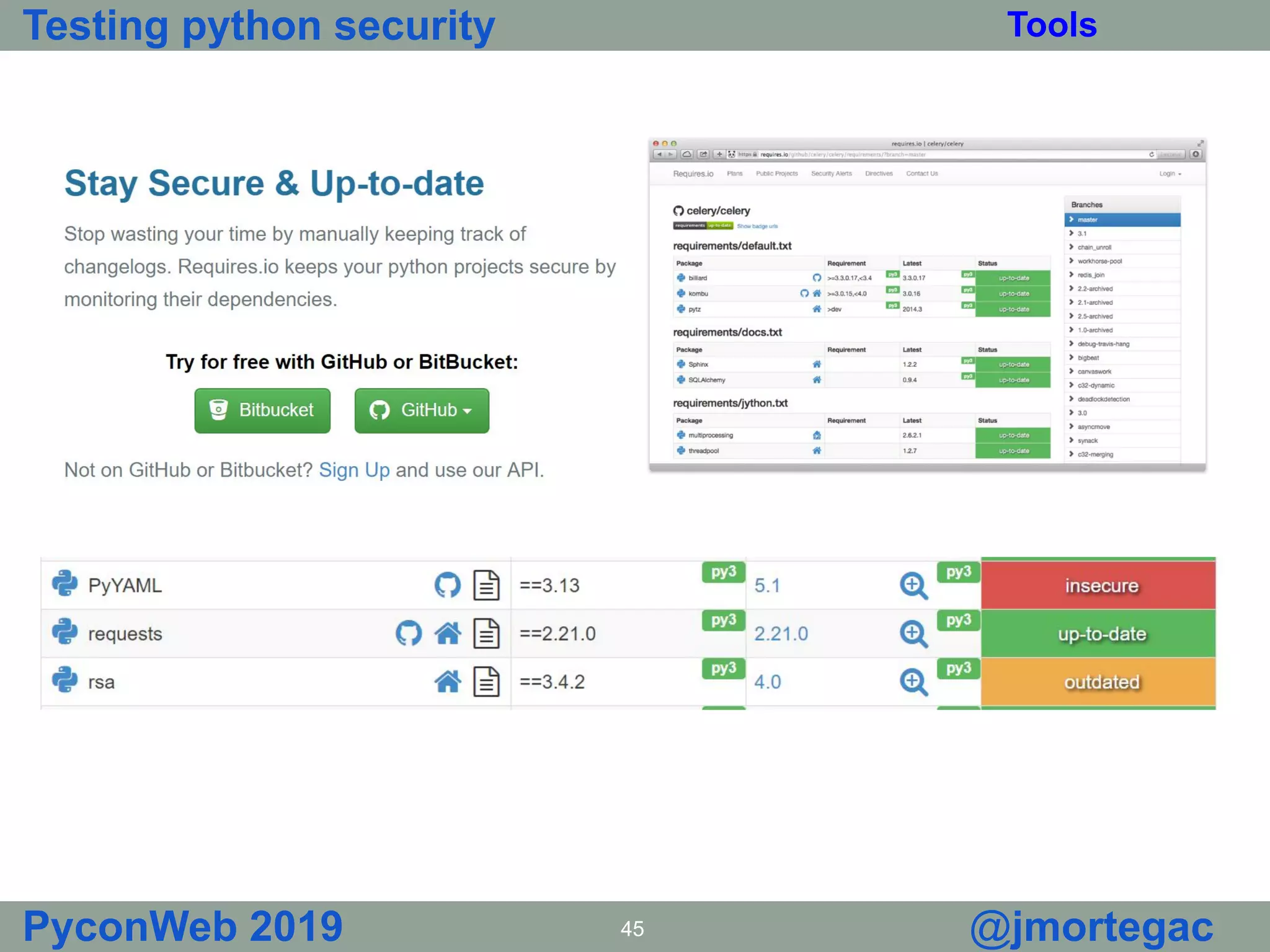Click the Show badge urls link
Screen dimensions: 1270x952
click(x=757, y=226)
